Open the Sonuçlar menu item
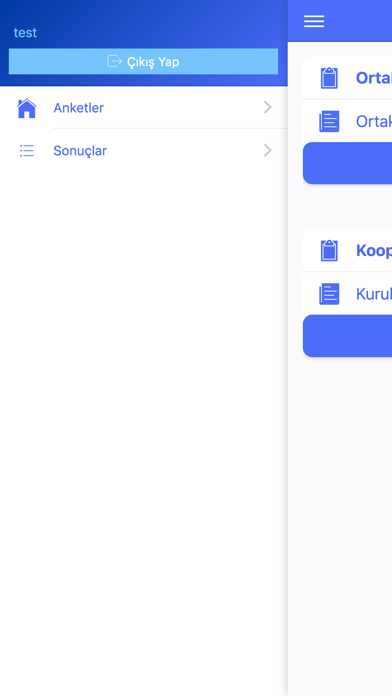This screenshot has width=392, height=696. click(144, 151)
